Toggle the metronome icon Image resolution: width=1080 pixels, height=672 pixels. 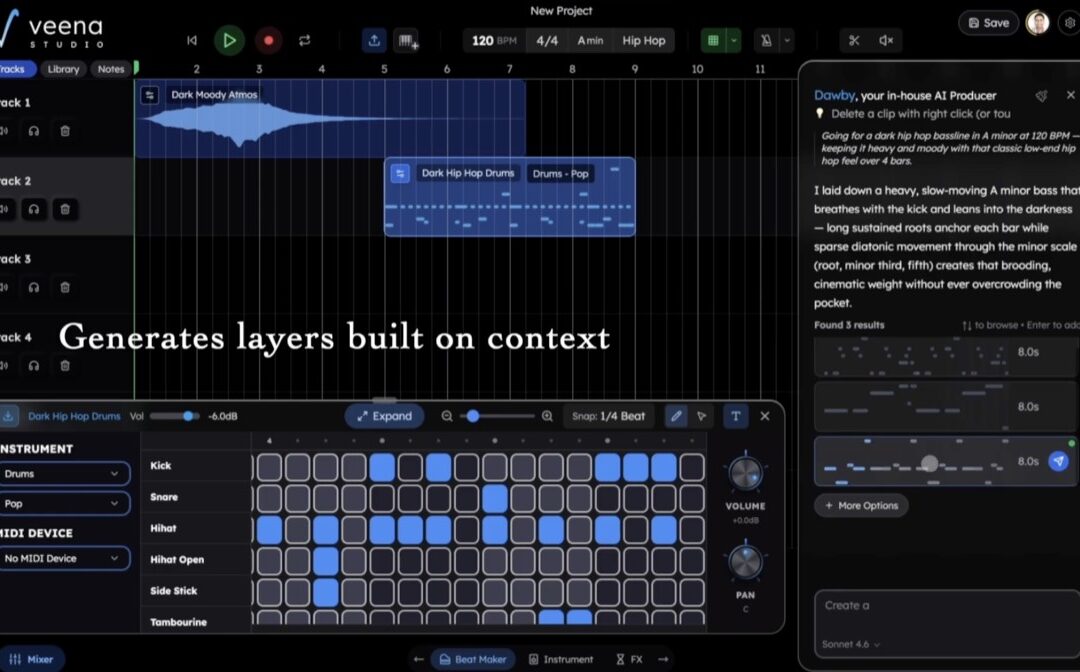tap(766, 41)
